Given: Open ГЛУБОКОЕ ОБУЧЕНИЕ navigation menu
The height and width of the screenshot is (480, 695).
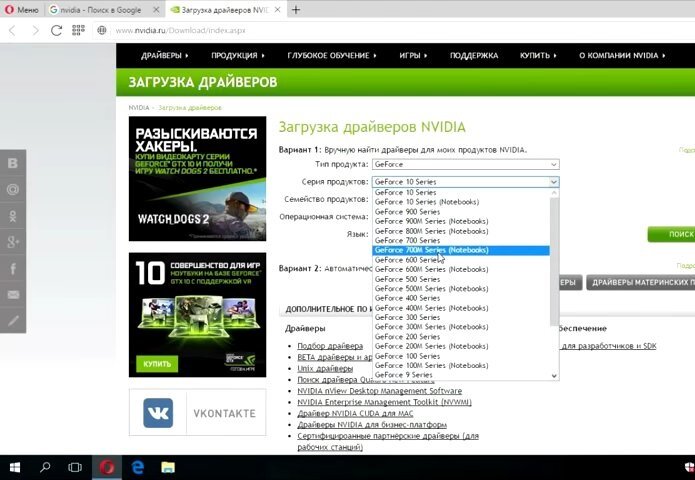Looking at the screenshot, I should point(332,55).
